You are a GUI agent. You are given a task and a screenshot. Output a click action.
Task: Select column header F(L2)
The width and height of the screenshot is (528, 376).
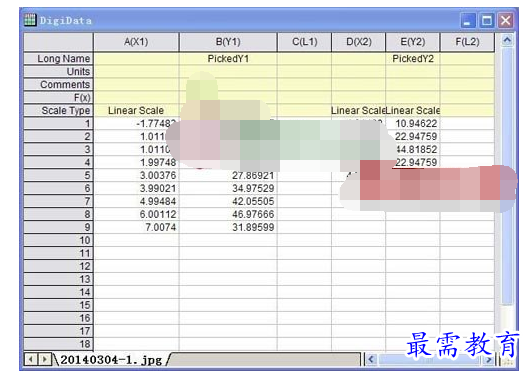point(467,42)
